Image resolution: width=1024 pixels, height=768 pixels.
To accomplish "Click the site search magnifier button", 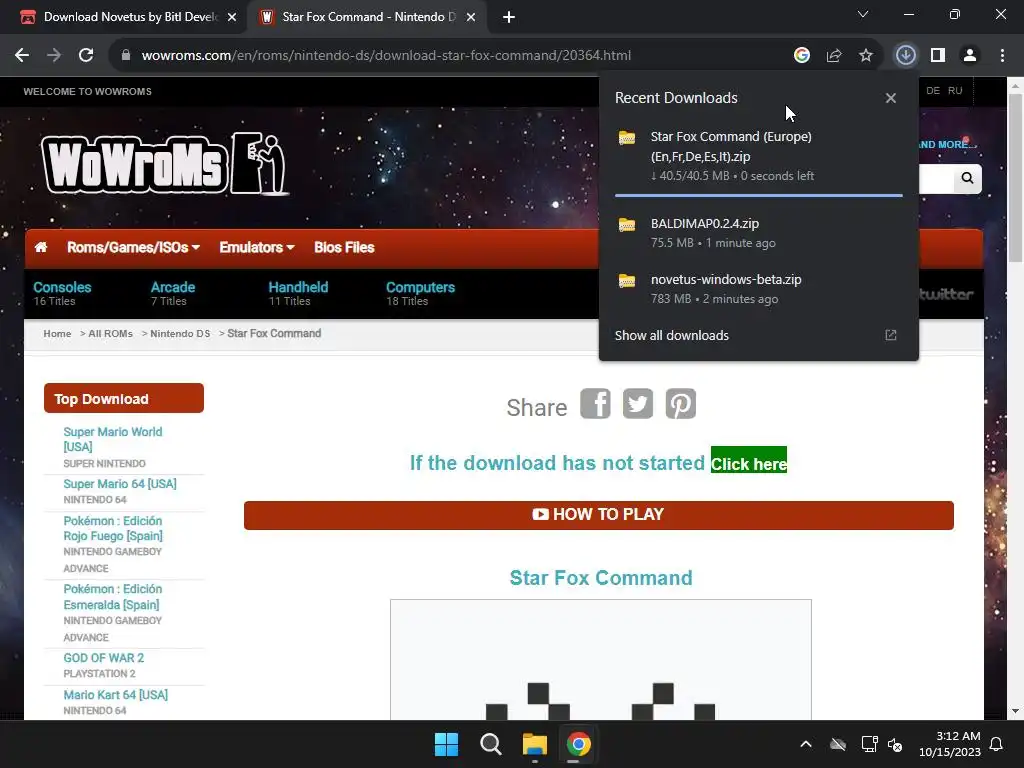I will click(967, 178).
